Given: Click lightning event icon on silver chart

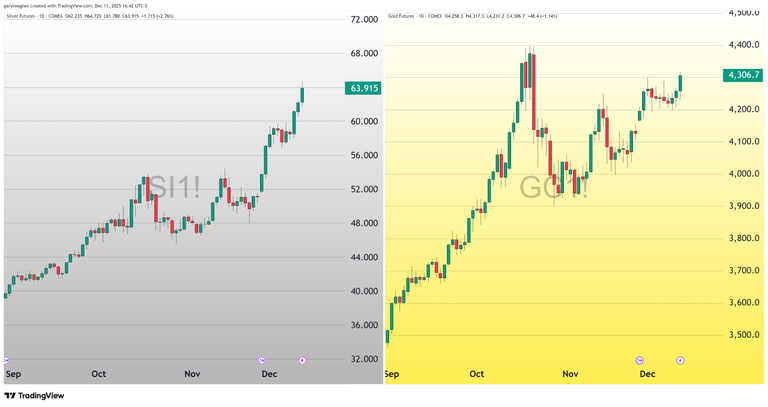Looking at the screenshot, I should [x=303, y=359].
